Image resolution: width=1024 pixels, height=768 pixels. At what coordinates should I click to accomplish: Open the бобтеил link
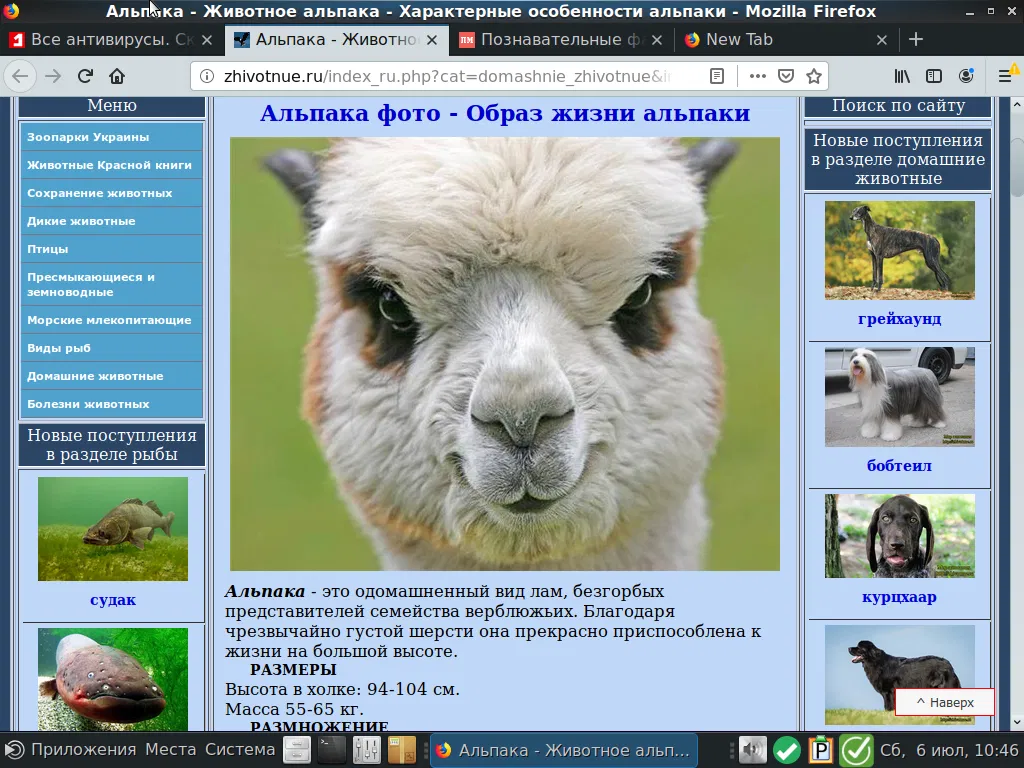(x=900, y=466)
